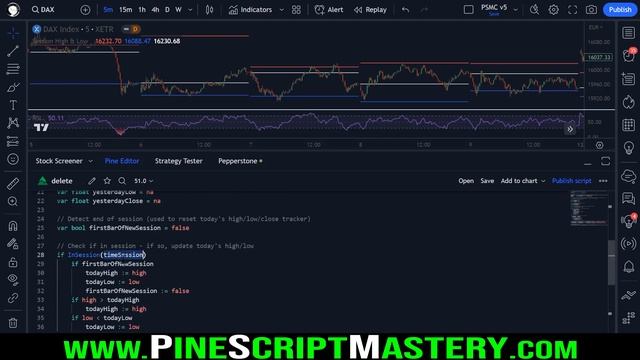Switch to the Strategy Tester tab

pos(178,161)
